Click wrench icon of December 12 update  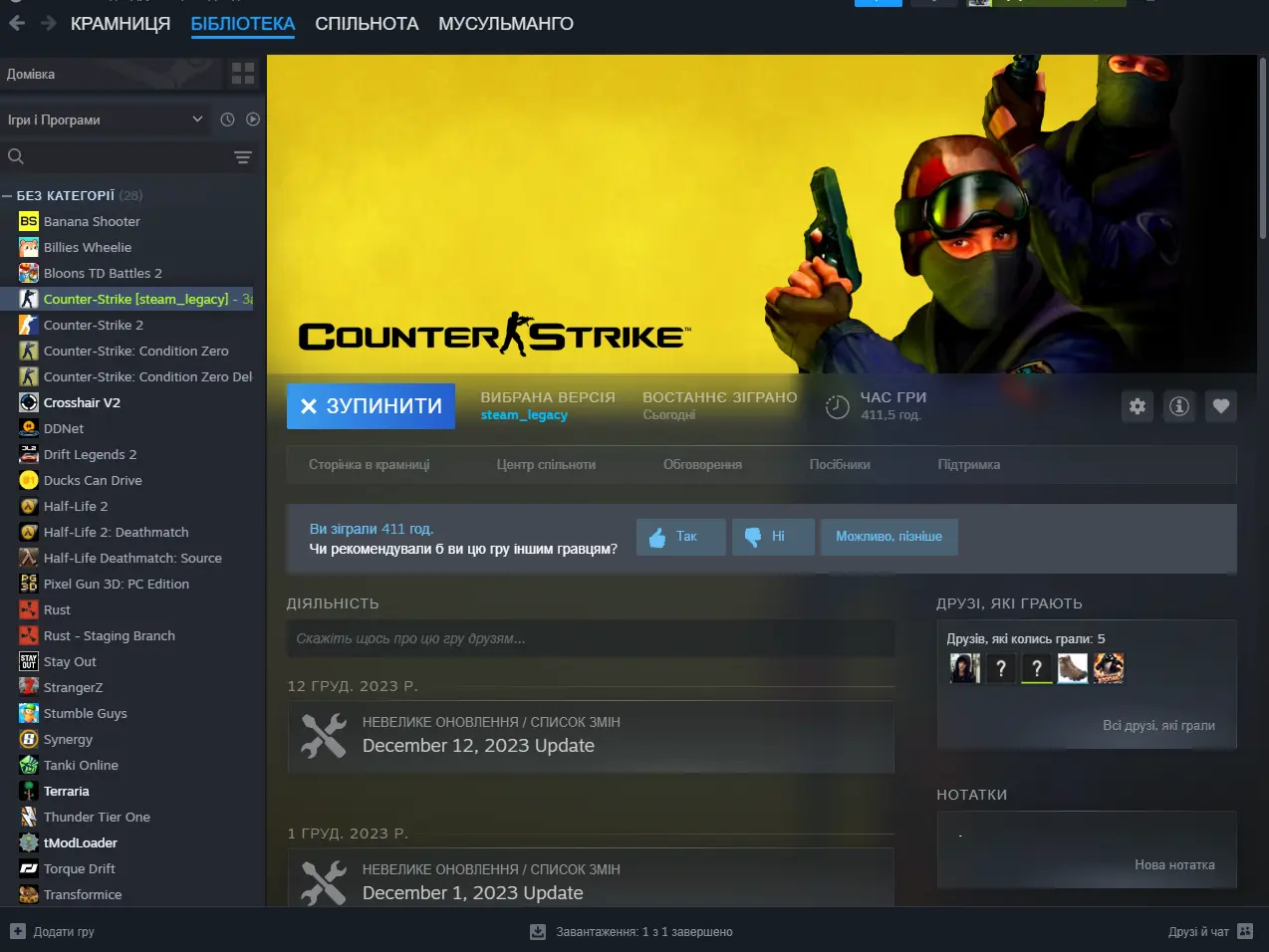[x=324, y=736]
